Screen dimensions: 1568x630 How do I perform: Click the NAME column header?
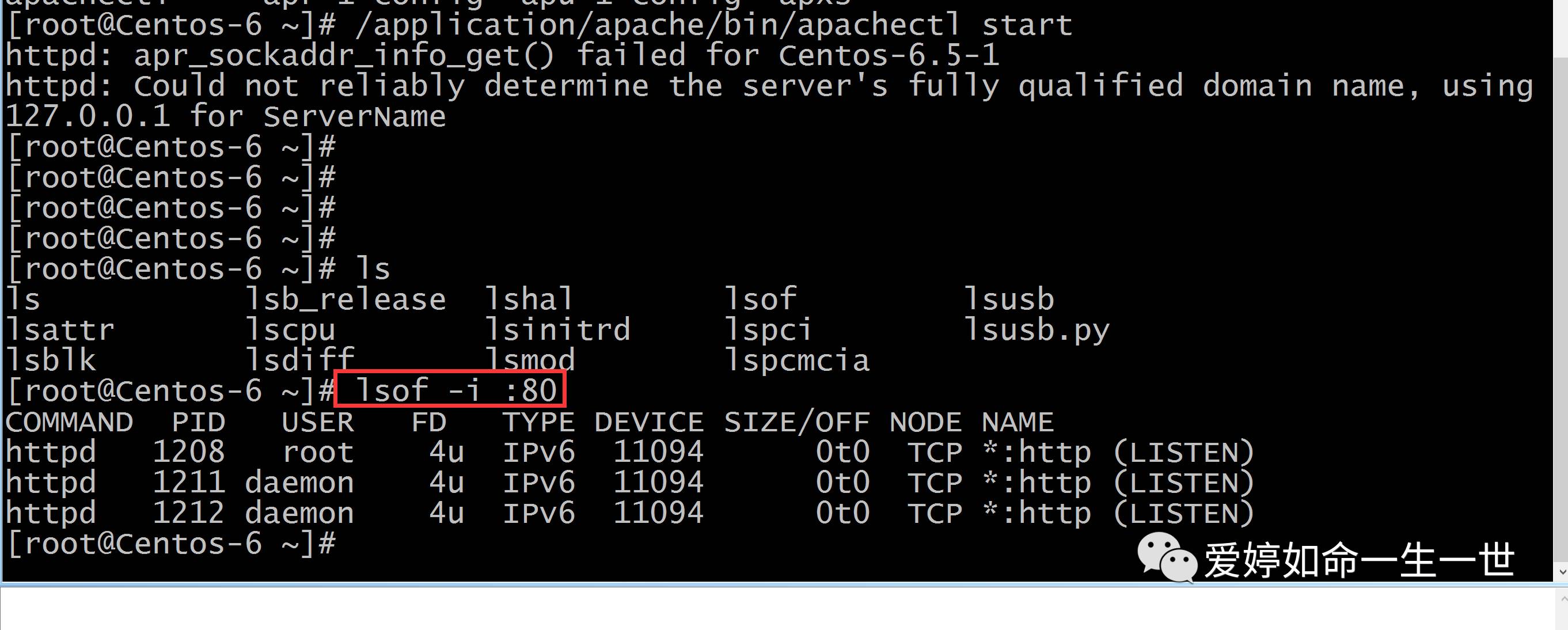(1018, 422)
